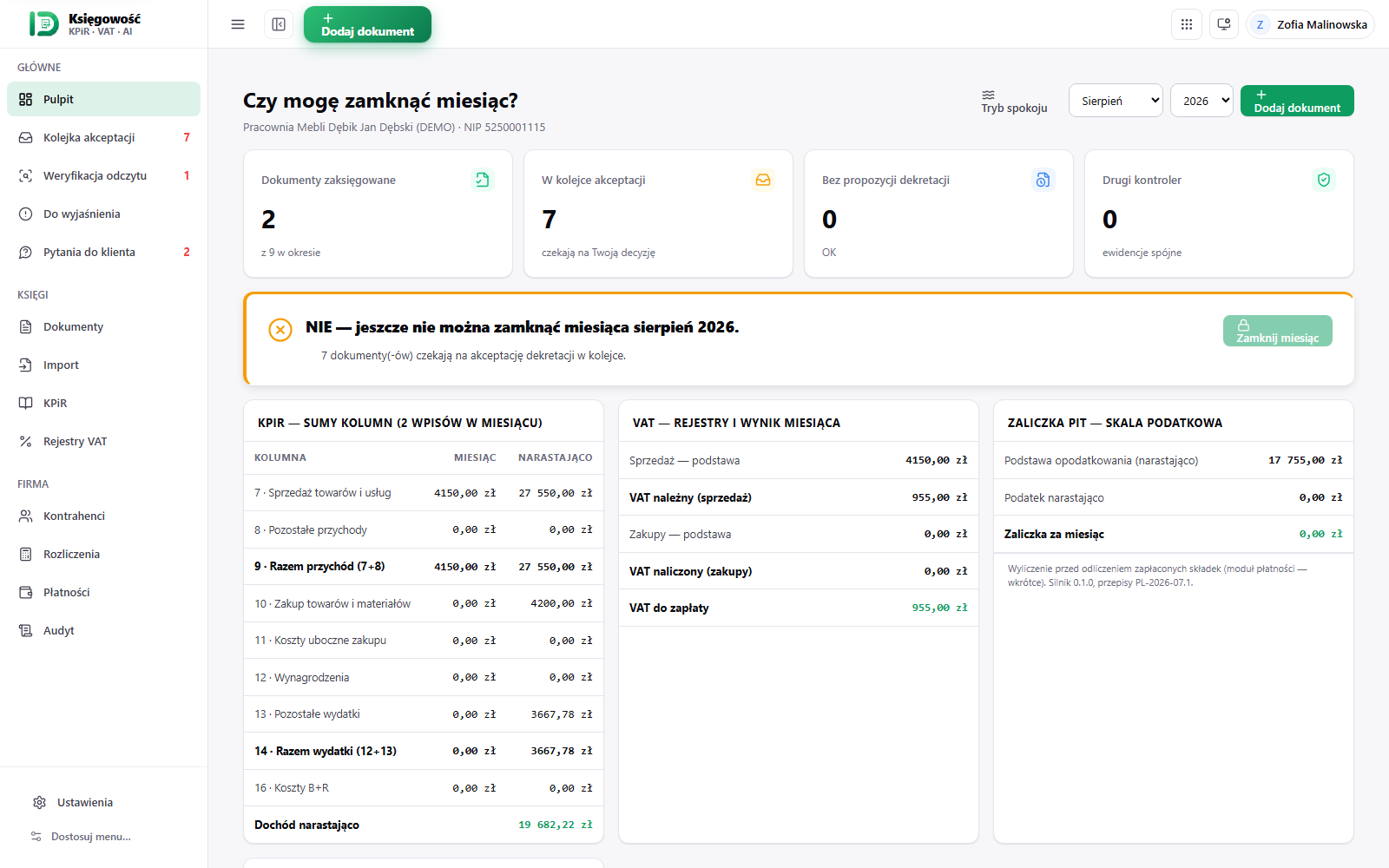Open the month dropdown showing Sierpień
The height and width of the screenshot is (868, 1389).
[1116, 101]
